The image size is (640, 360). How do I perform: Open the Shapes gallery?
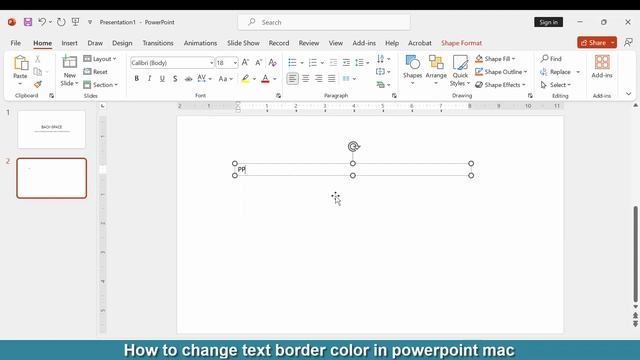pyautogui.click(x=412, y=70)
